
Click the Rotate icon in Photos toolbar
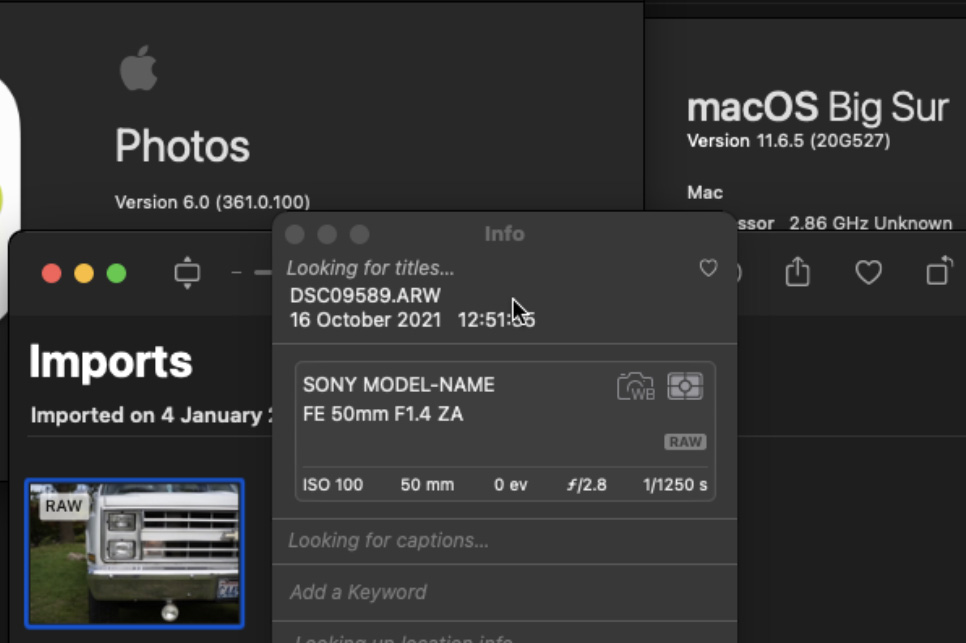pyautogui.click(x=940, y=271)
